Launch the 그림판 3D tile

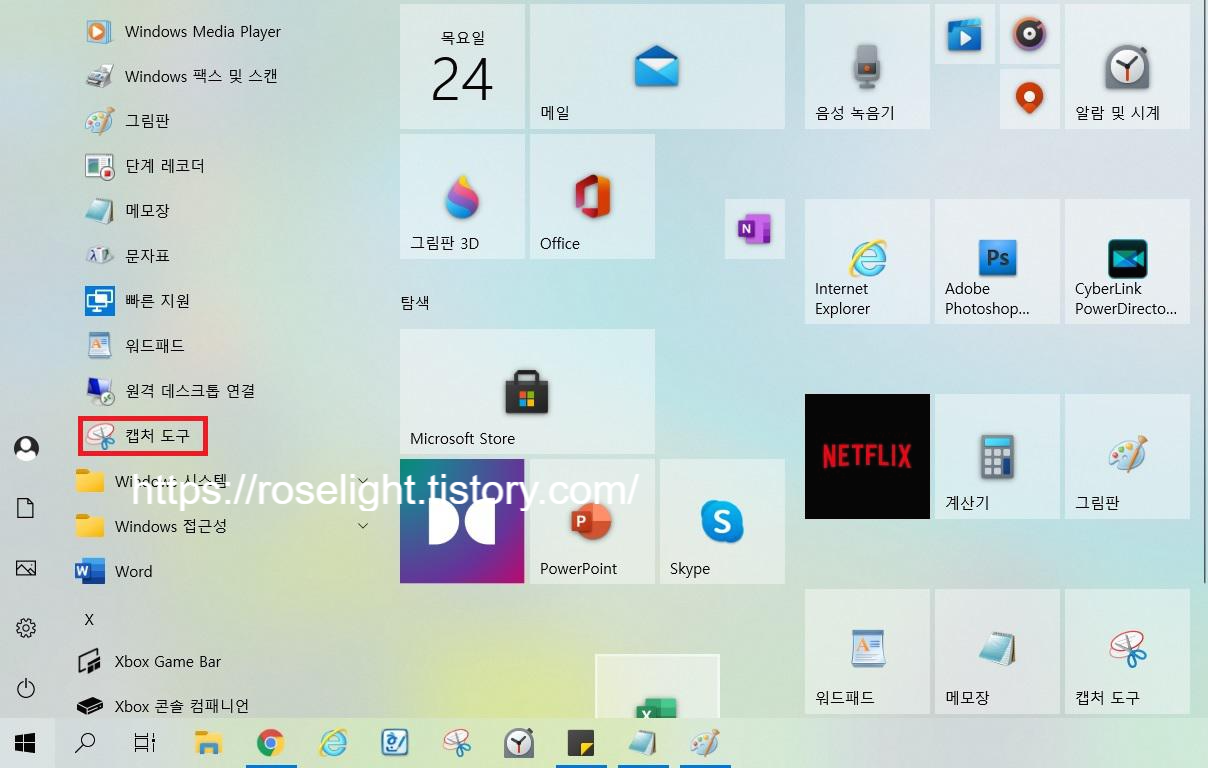tap(462, 197)
